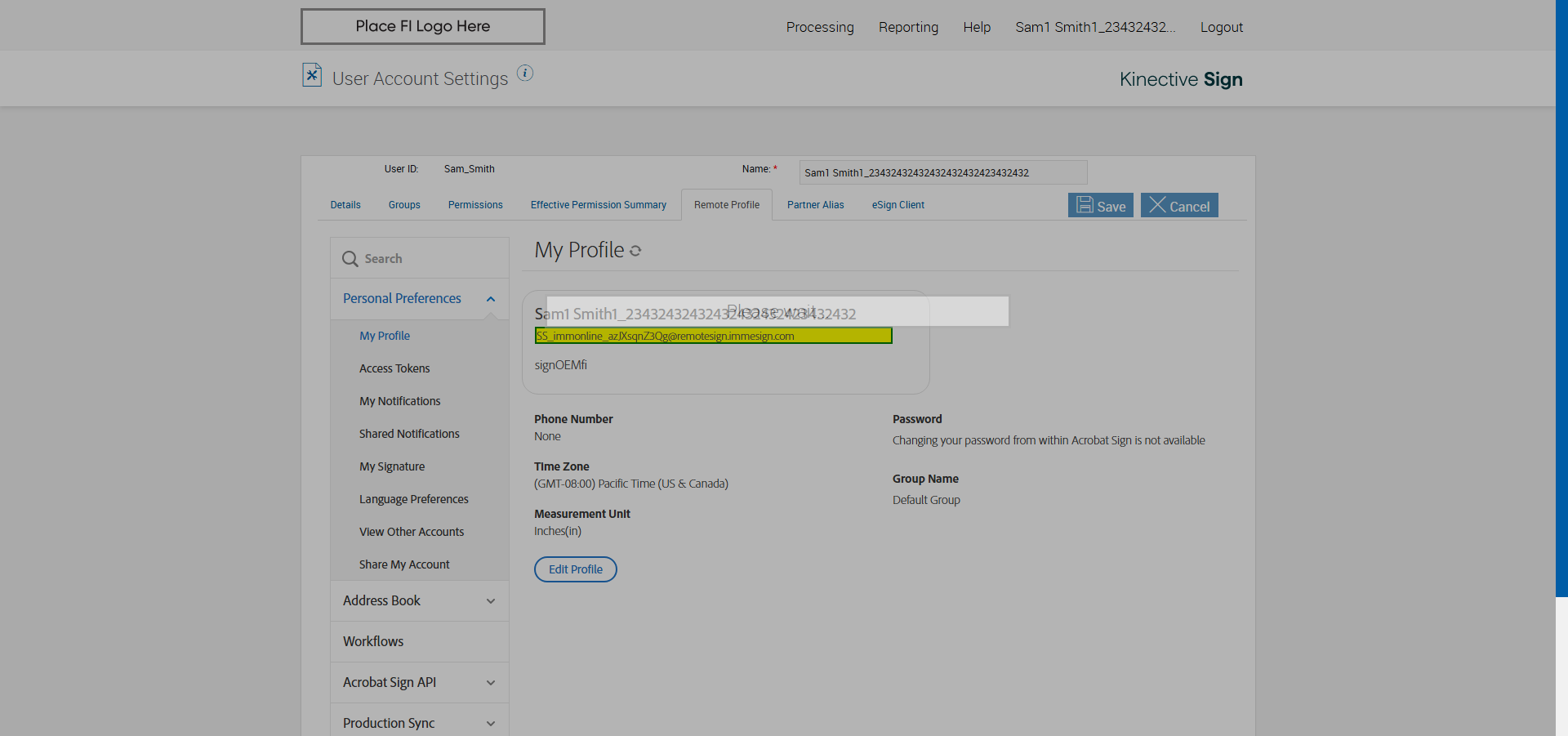Click the search magnifier icon in sidebar
1568x736 pixels.
[x=350, y=259]
